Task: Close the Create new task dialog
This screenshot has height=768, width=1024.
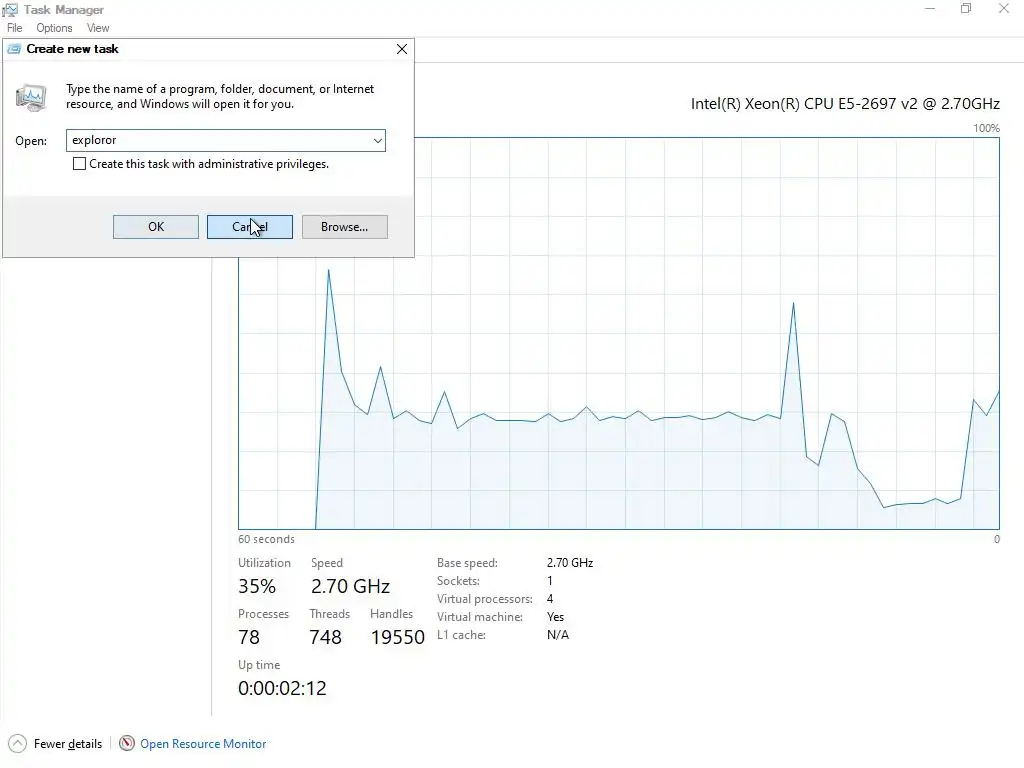Action: coord(402,49)
